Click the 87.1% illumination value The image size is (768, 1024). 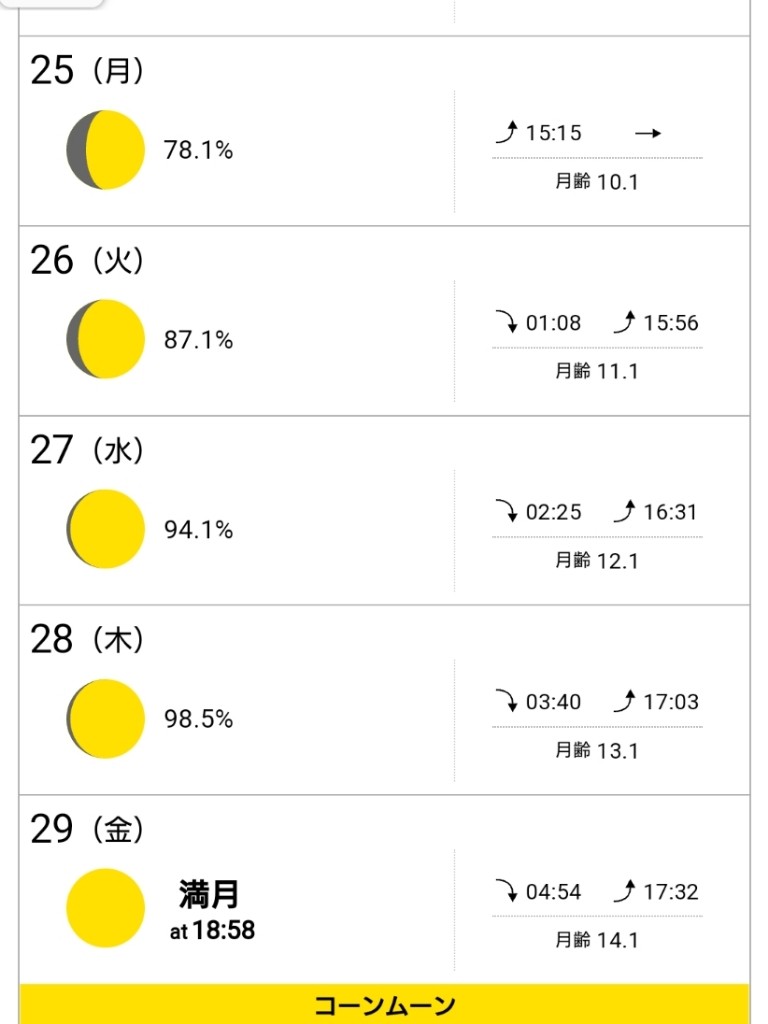(199, 340)
